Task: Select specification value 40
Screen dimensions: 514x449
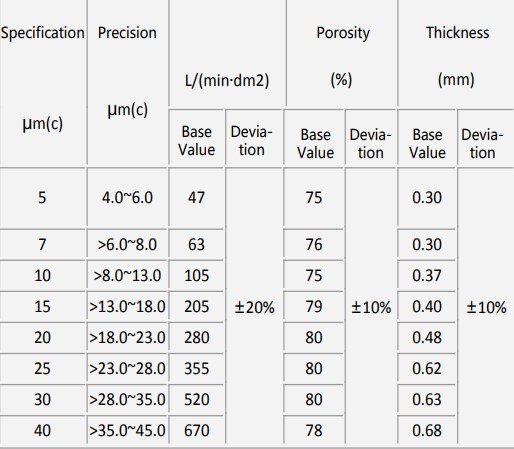Action: 42,430
